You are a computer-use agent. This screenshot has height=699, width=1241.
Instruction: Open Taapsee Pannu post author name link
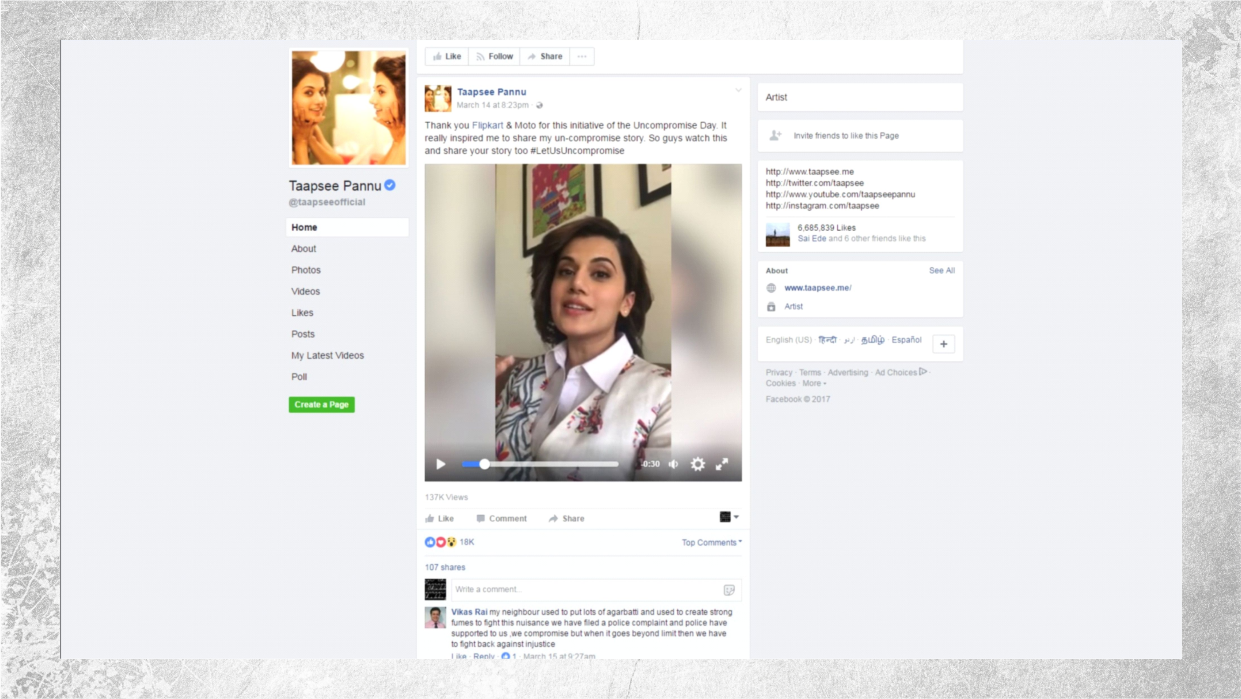click(492, 92)
